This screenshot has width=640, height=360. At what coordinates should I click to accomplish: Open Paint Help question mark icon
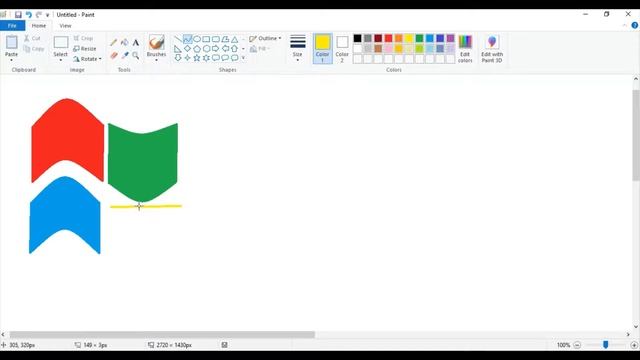(x=635, y=25)
